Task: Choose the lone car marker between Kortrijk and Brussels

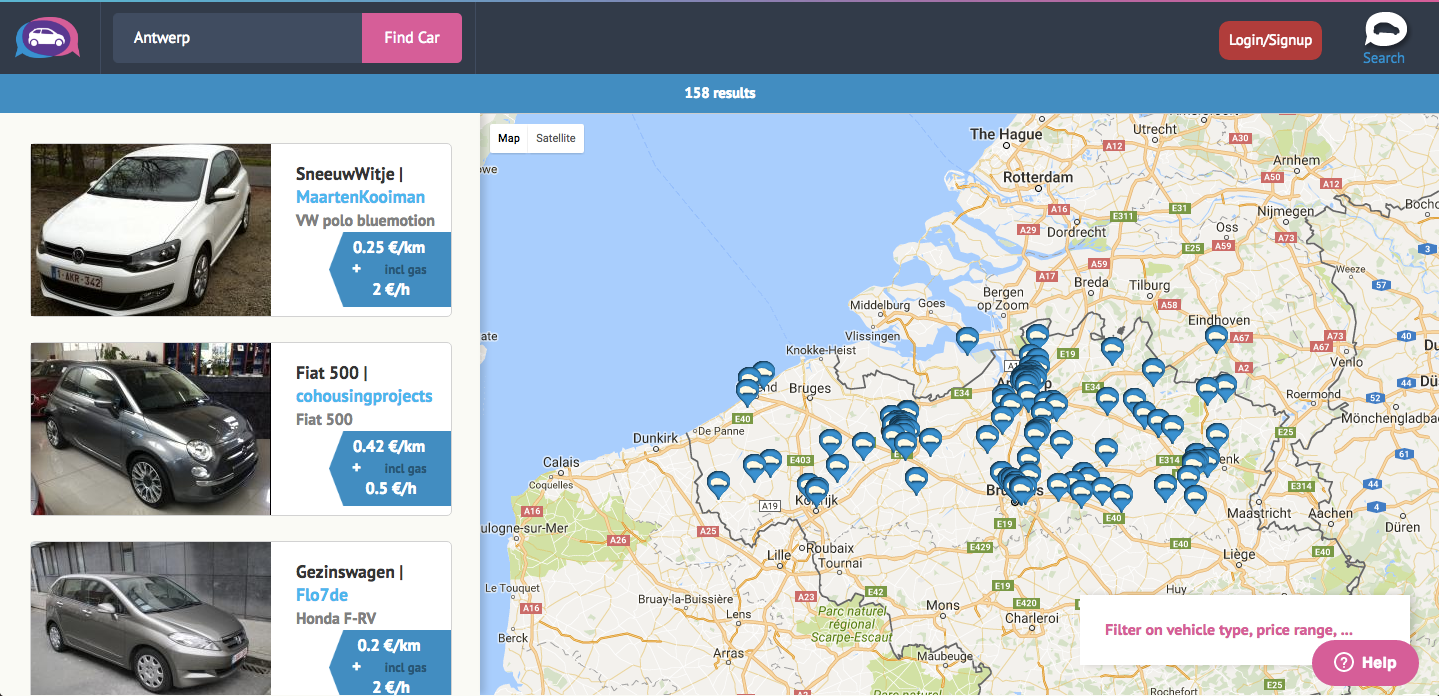Action: point(916,481)
